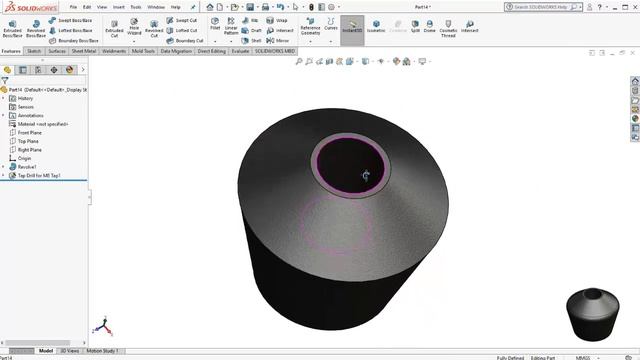640x360 pixels.
Task: Select the Swept Cut command
Action: click(182, 20)
